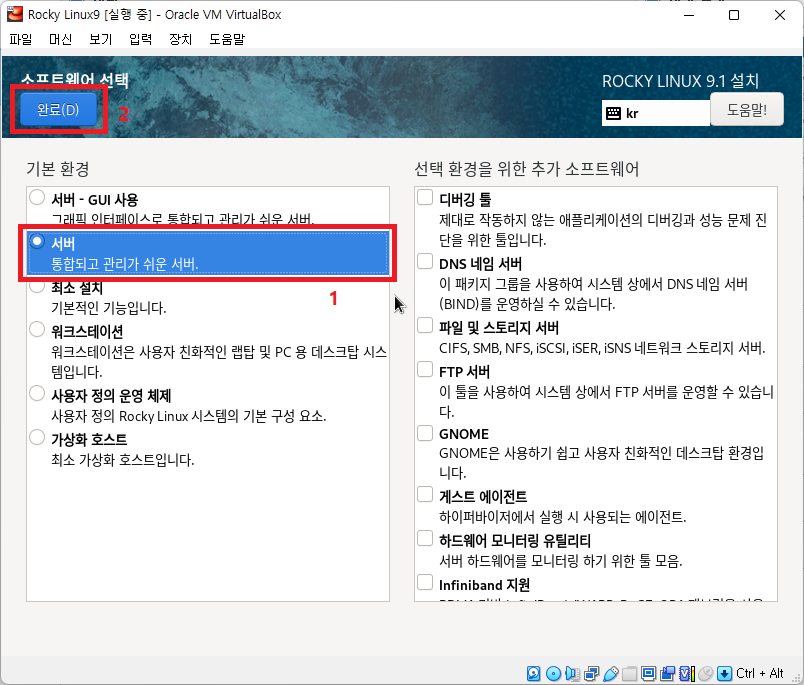Open the 보기 menu
804x685 pixels.
tap(100, 39)
